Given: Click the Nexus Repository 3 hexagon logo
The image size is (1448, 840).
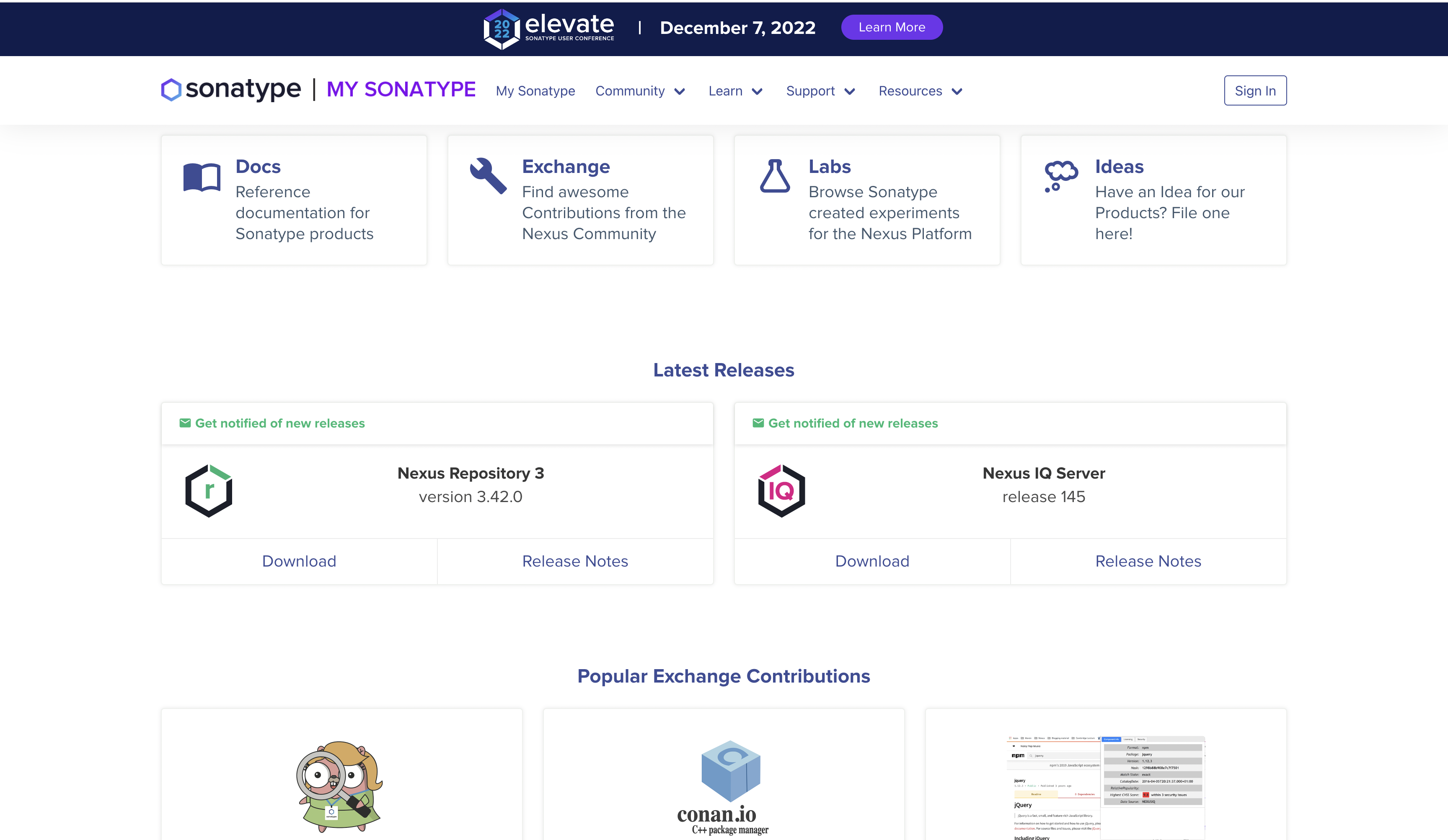Looking at the screenshot, I should [209, 491].
